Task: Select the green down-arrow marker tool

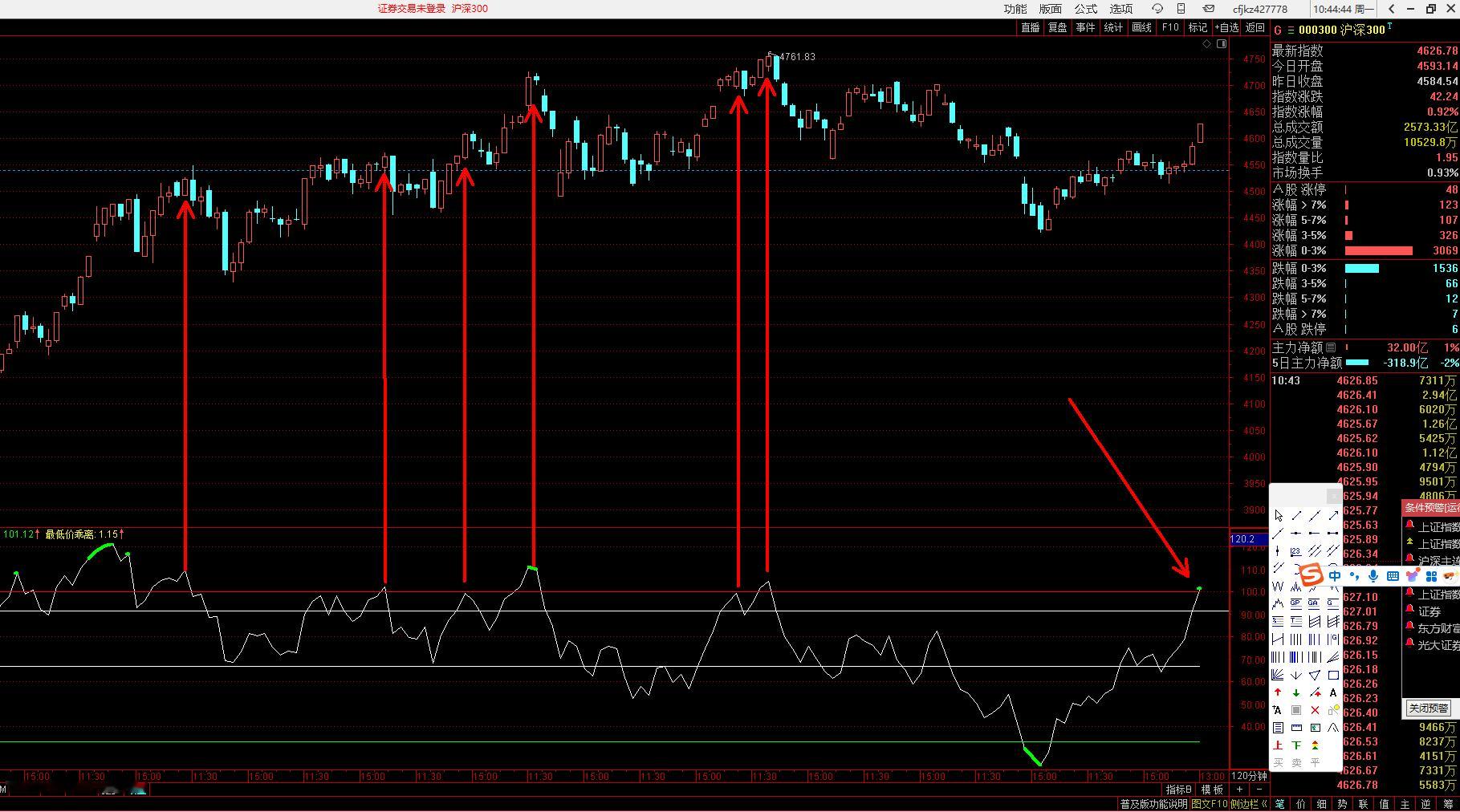Action: click(x=1296, y=692)
